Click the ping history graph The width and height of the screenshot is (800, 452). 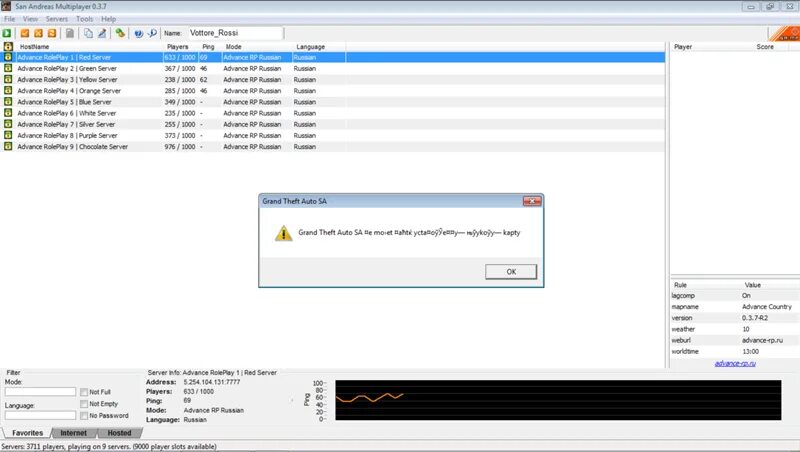click(558, 400)
